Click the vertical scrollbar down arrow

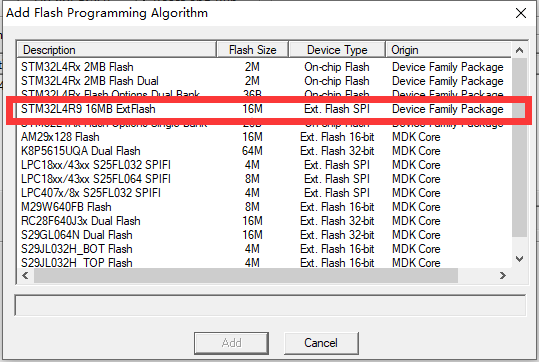[519, 259]
